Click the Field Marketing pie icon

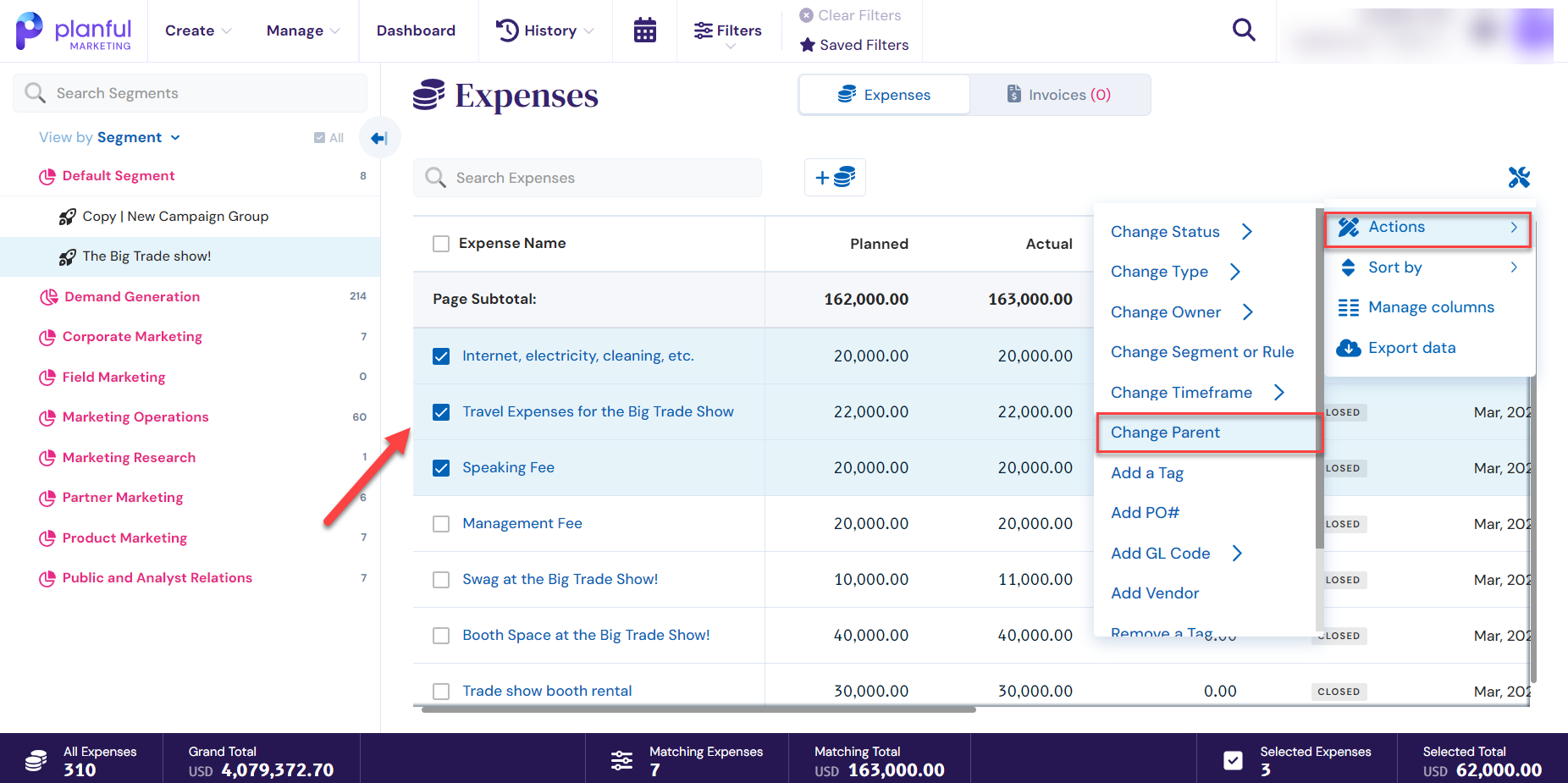click(x=47, y=378)
